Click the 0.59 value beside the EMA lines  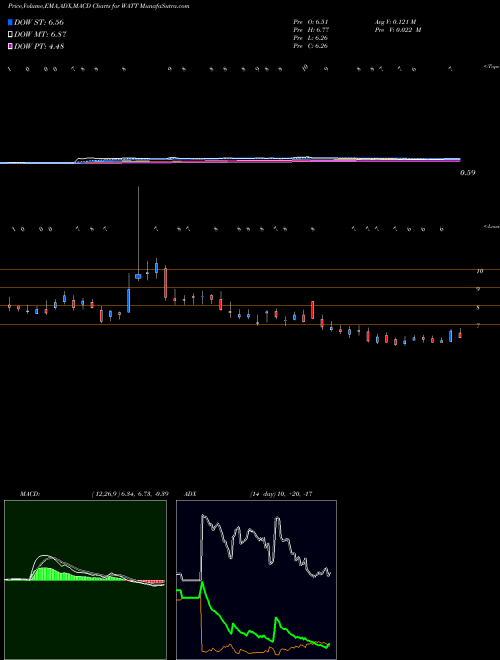click(467, 173)
